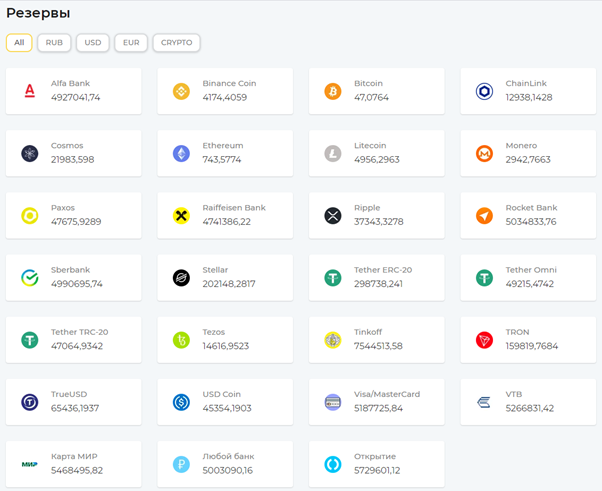Click the USD Coin label
The image size is (602, 491).
(222, 394)
